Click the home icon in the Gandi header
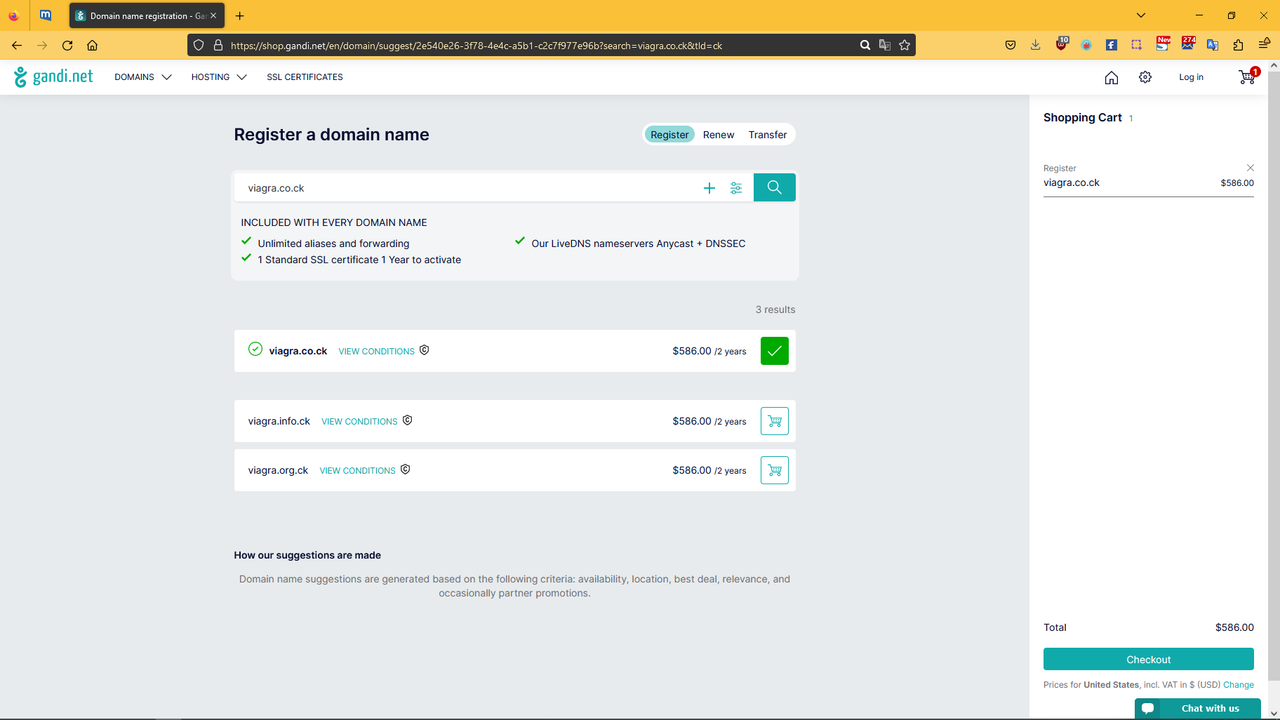The image size is (1280, 720). 1111,77
